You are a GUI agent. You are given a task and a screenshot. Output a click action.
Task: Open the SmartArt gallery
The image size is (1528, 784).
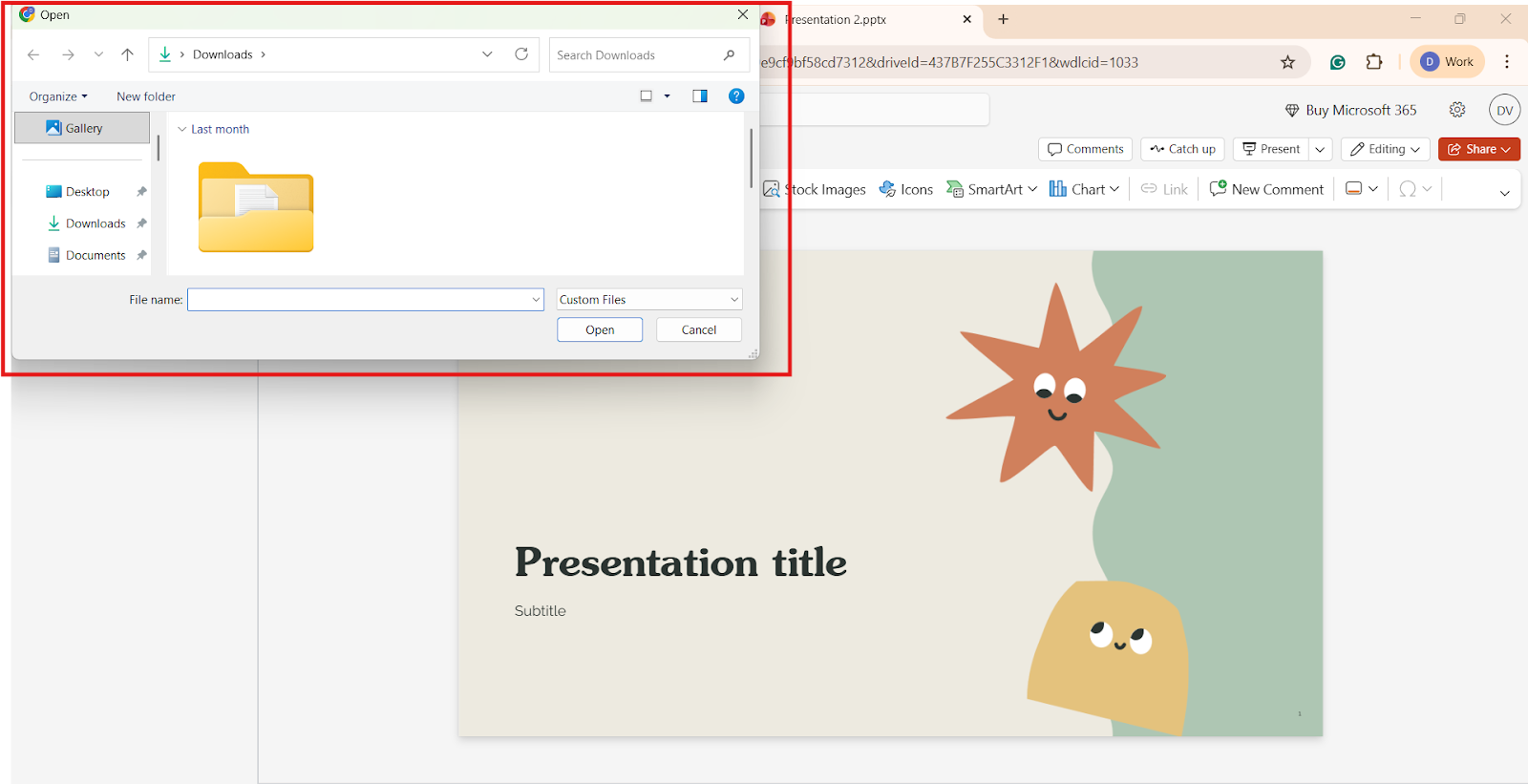(x=991, y=189)
